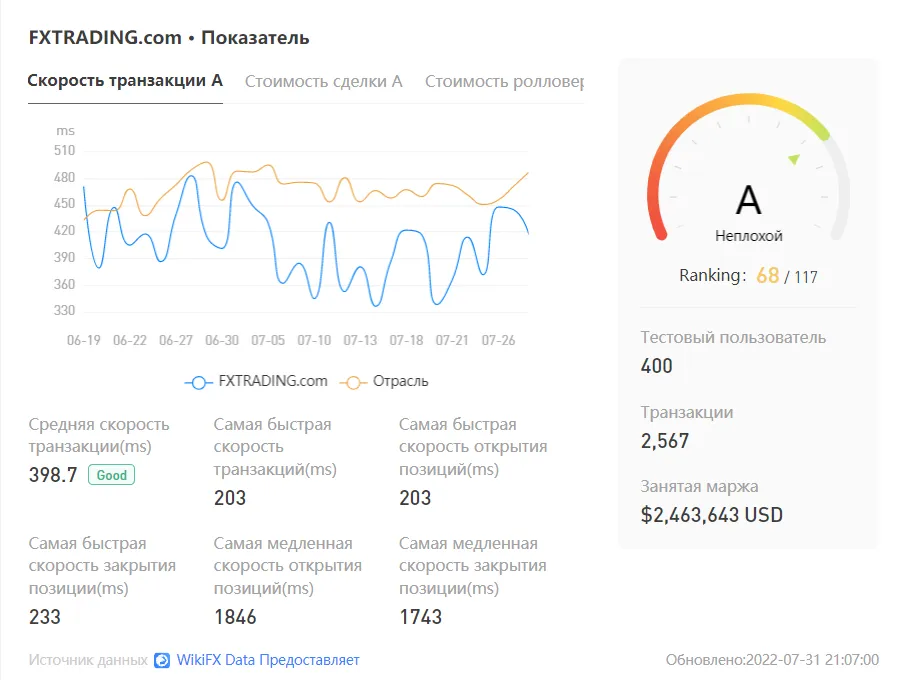The width and height of the screenshot is (903, 680).
Task: Click the green gauge pointer triangle
Action: tap(794, 158)
